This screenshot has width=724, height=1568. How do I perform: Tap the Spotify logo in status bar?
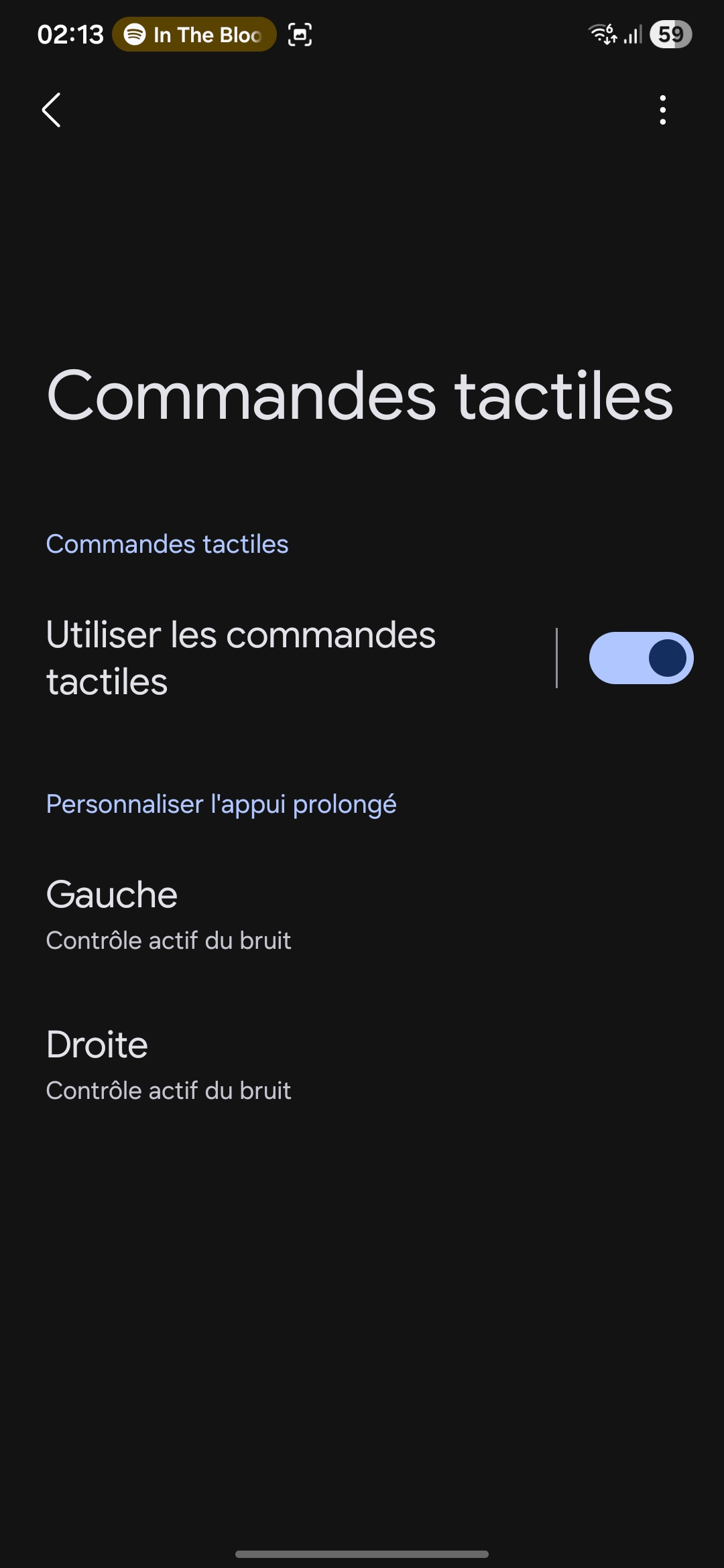pos(135,34)
